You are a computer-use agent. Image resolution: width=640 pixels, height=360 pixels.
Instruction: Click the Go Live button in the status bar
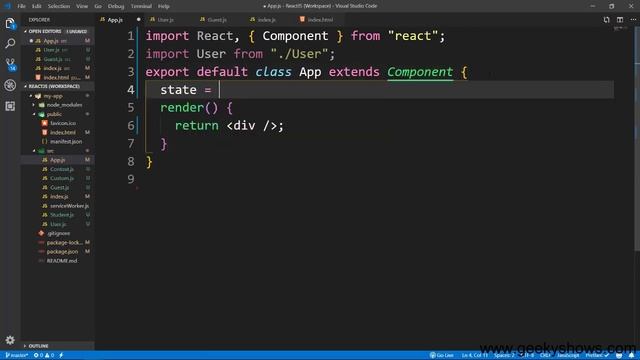coord(442,356)
